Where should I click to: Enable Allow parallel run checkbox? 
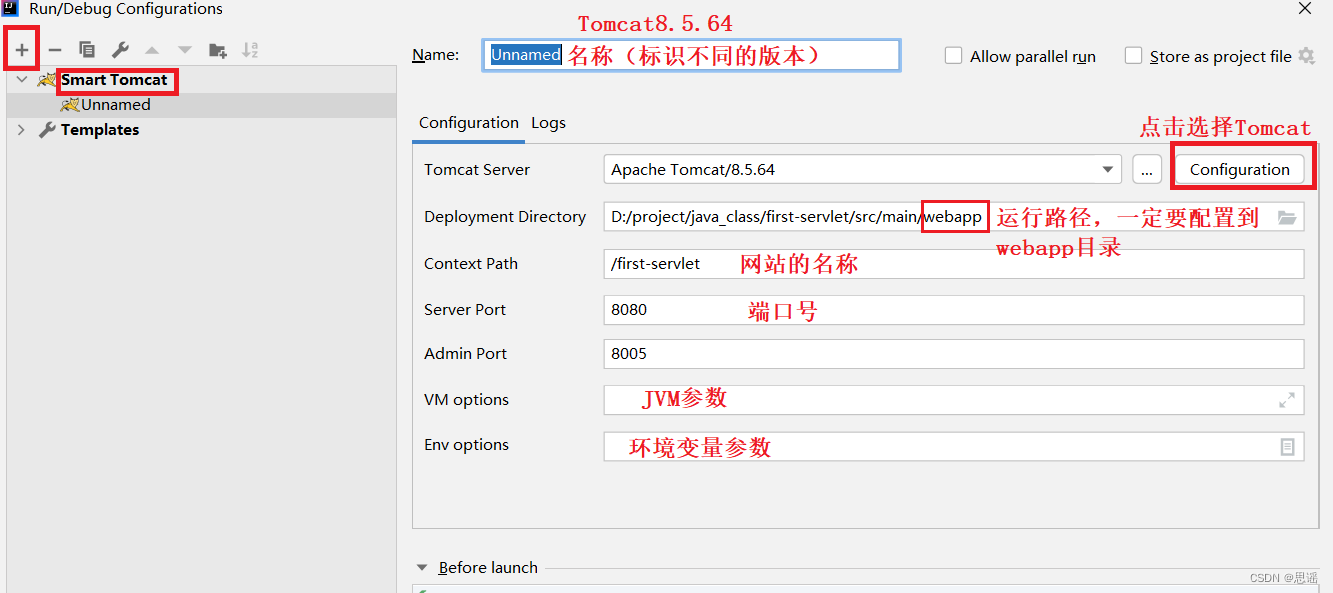tap(953, 56)
